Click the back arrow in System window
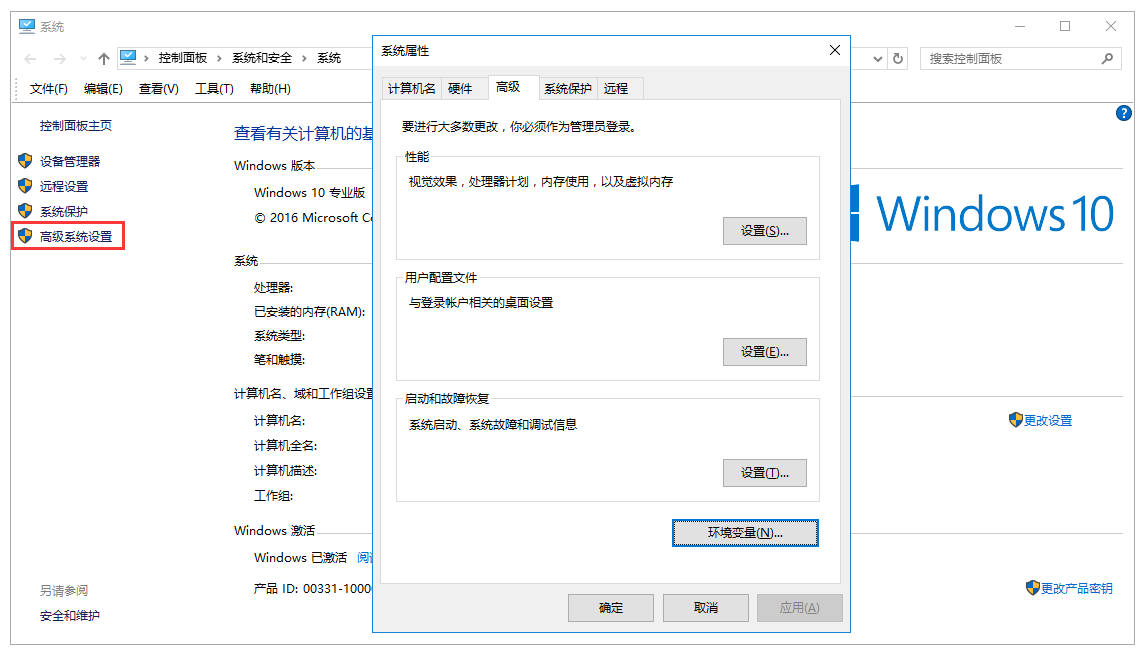Viewport: 1146px width, 657px height. (x=30, y=58)
